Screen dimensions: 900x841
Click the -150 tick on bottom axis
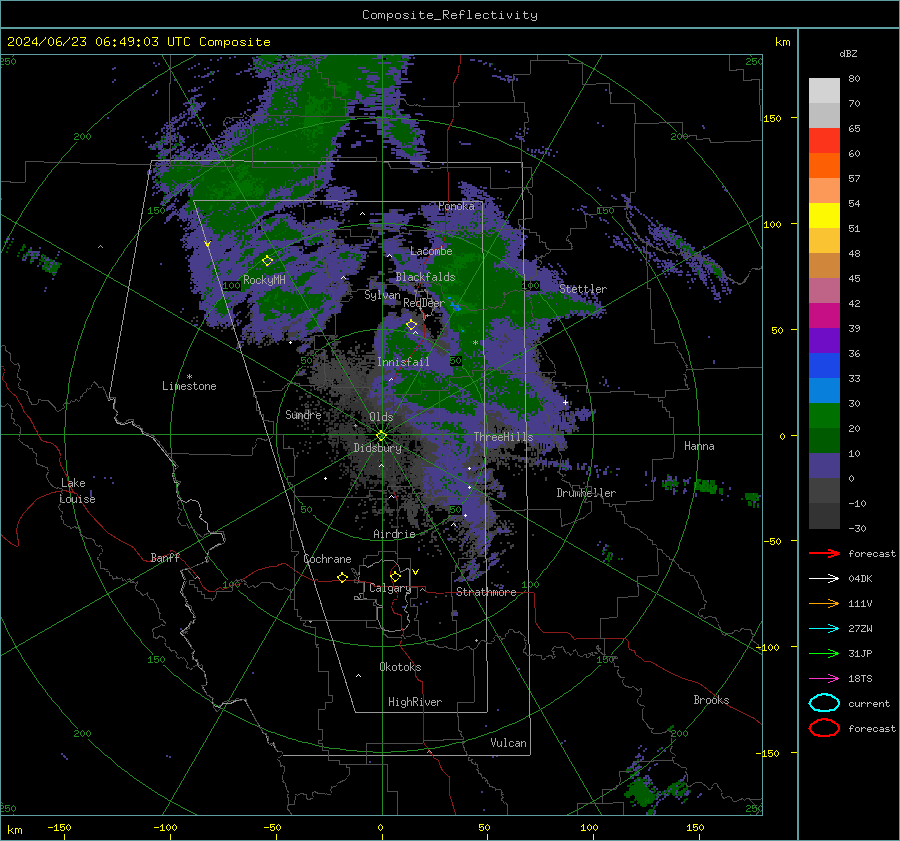point(59,828)
